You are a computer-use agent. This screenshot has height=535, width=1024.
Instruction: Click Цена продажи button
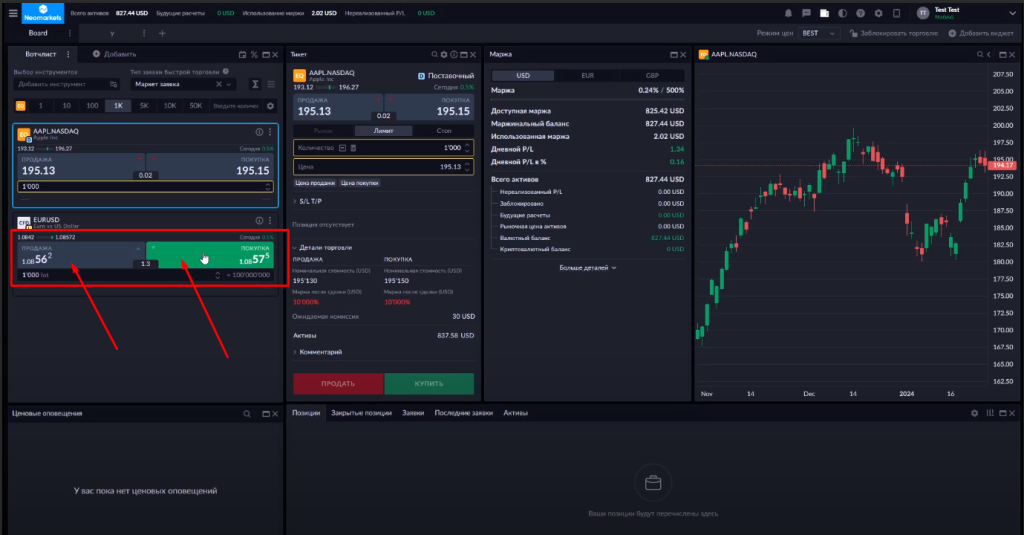(x=315, y=183)
